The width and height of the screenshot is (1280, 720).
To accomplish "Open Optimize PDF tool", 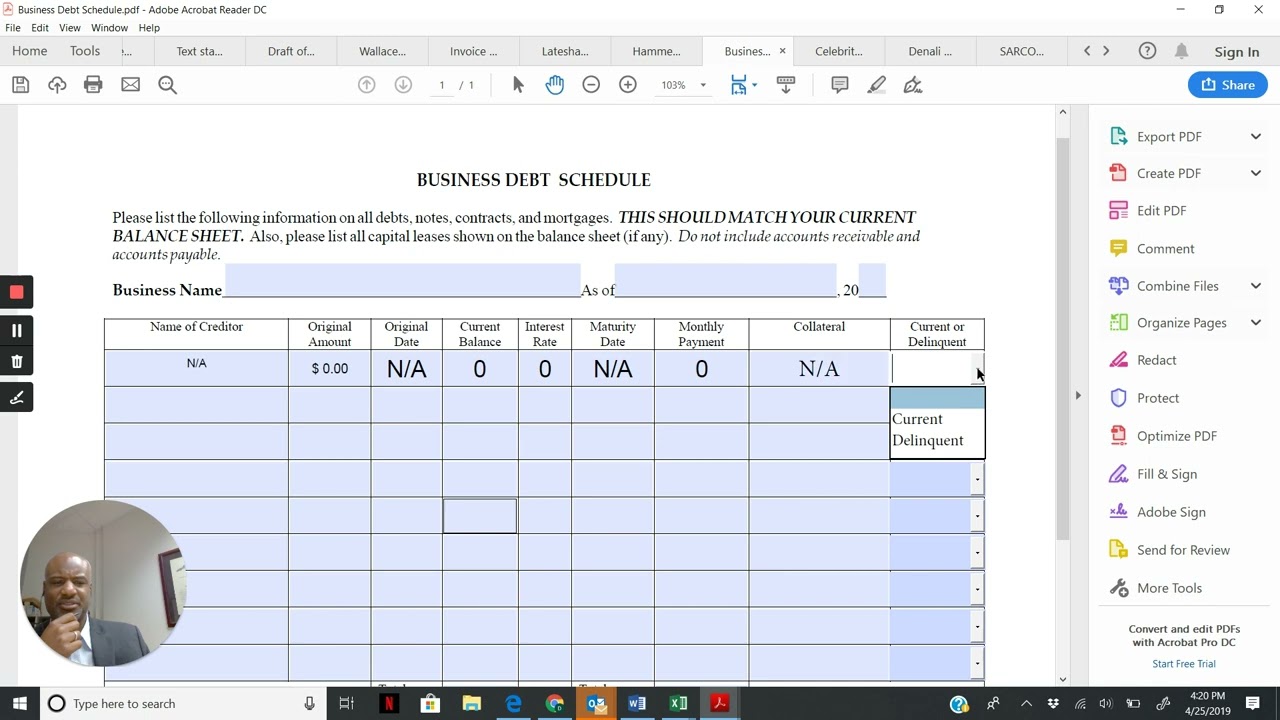I will point(1176,436).
